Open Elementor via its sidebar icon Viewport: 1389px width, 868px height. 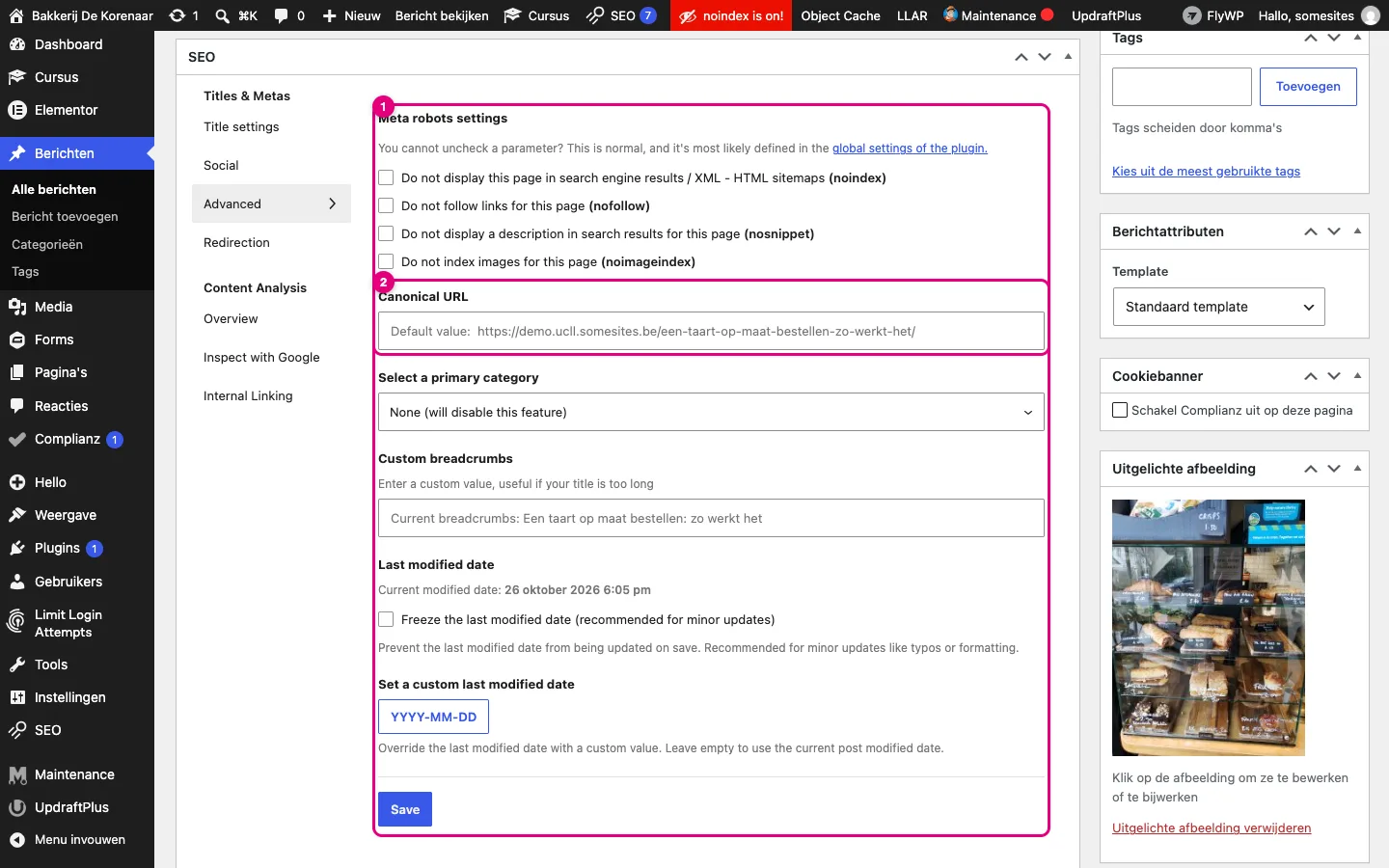(16, 110)
